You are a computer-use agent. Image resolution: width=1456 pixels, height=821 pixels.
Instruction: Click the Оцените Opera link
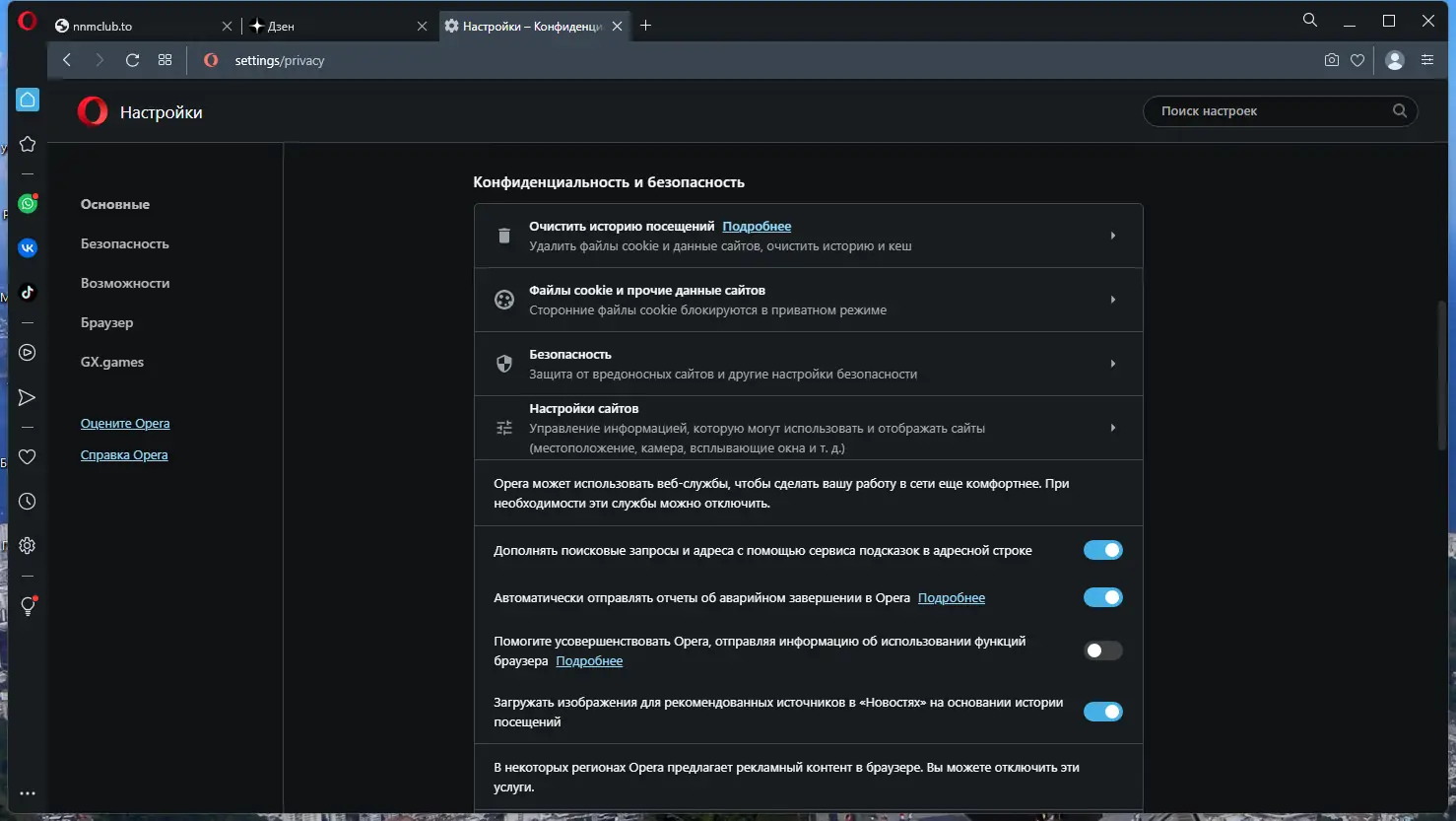tap(125, 424)
